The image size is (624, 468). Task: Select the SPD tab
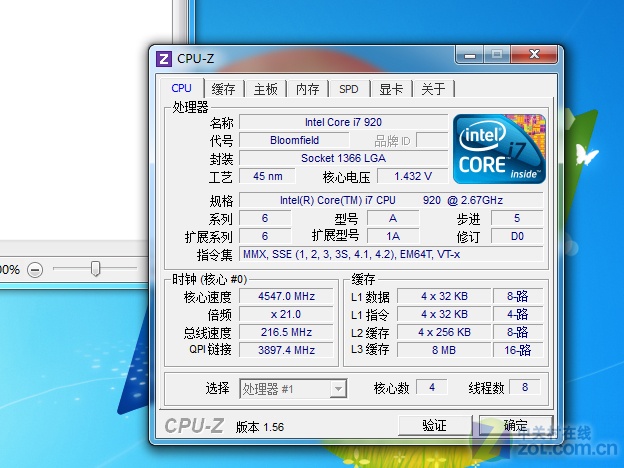(x=348, y=89)
